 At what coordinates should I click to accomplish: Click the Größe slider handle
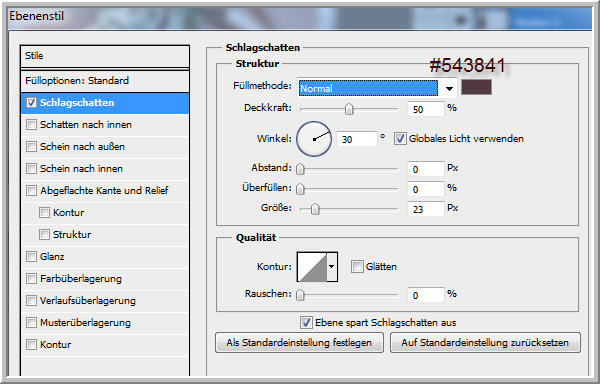pyautogui.click(x=315, y=209)
